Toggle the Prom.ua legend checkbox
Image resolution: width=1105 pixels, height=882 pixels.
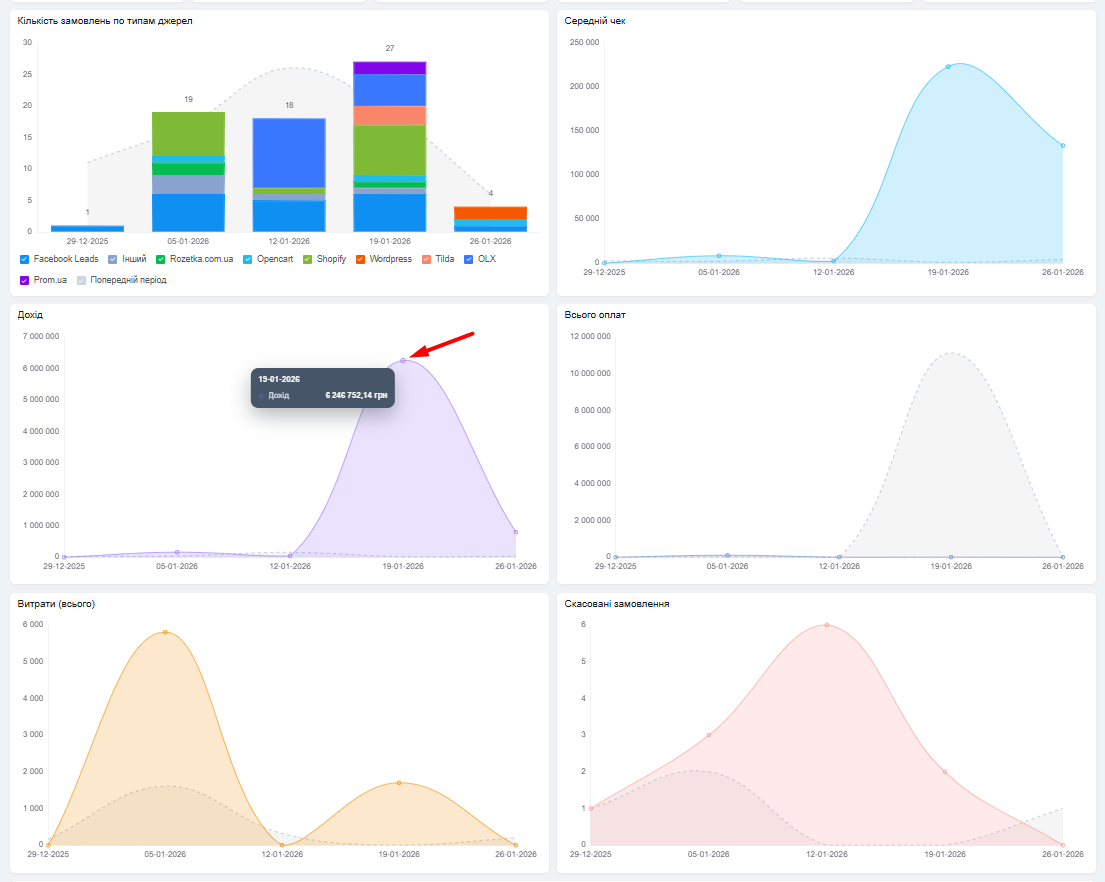(x=25, y=280)
